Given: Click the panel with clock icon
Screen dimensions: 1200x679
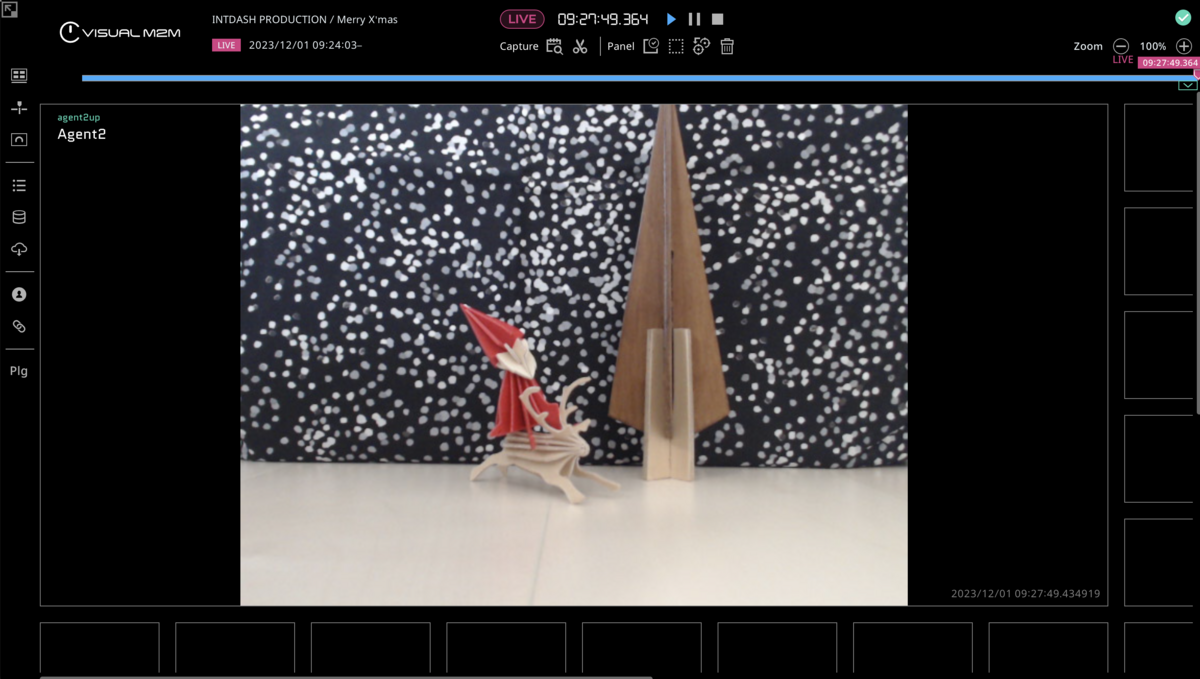Looking at the screenshot, I should click(651, 46).
